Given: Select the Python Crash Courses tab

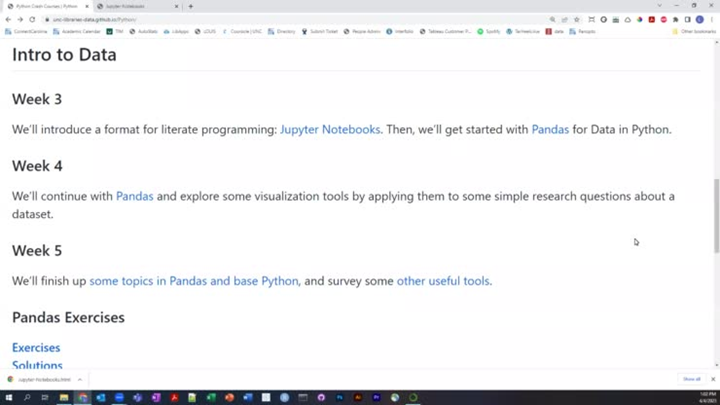Looking at the screenshot, I should tap(46, 6).
